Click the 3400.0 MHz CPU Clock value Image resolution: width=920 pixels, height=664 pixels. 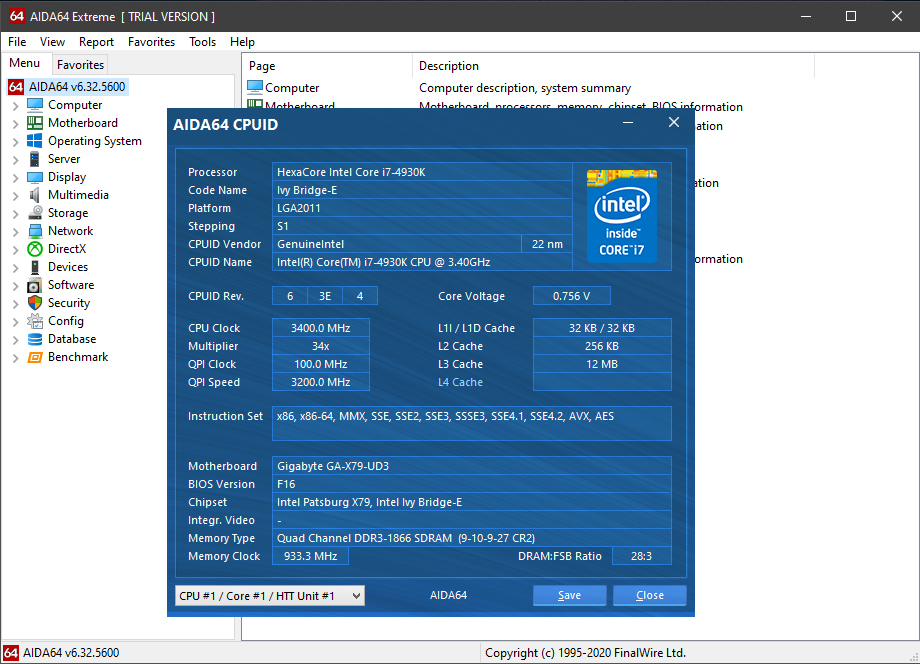pos(321,328)
